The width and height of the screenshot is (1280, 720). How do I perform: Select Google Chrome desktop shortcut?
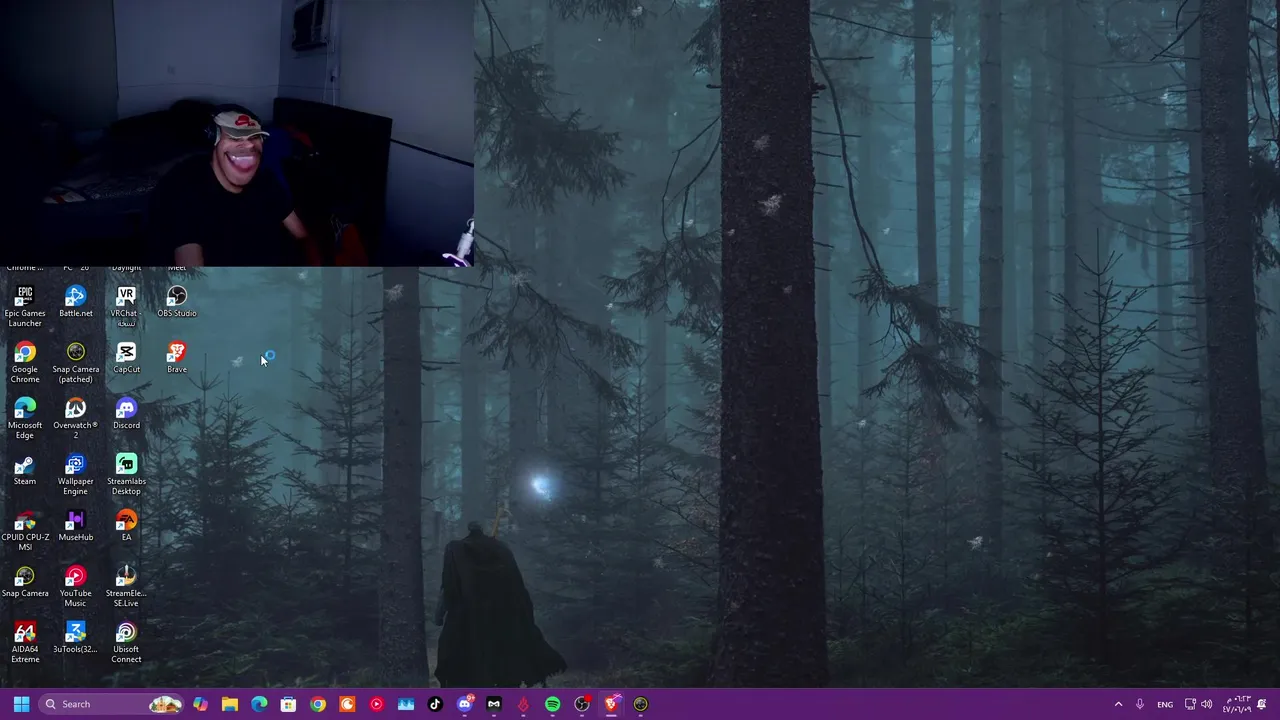pos(25,362)
